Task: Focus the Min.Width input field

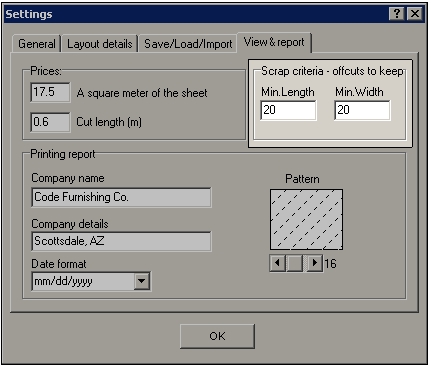Action: click(x=362, y=110)
